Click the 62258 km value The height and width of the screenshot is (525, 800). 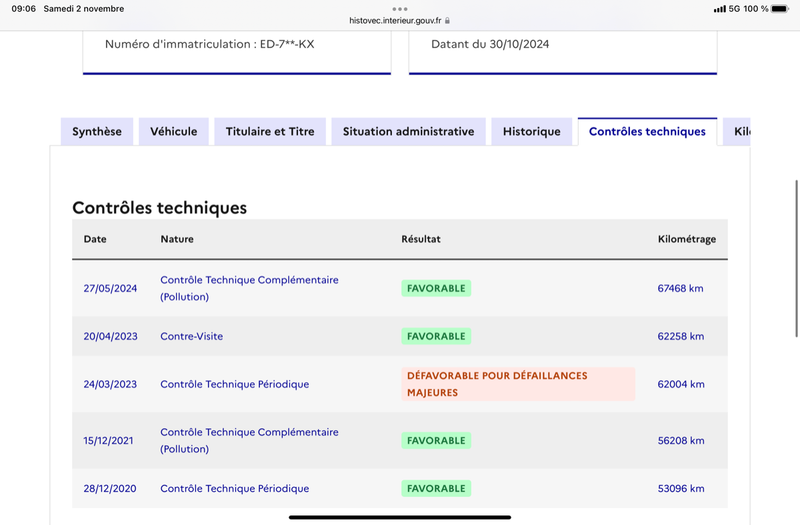coord(681,336)
